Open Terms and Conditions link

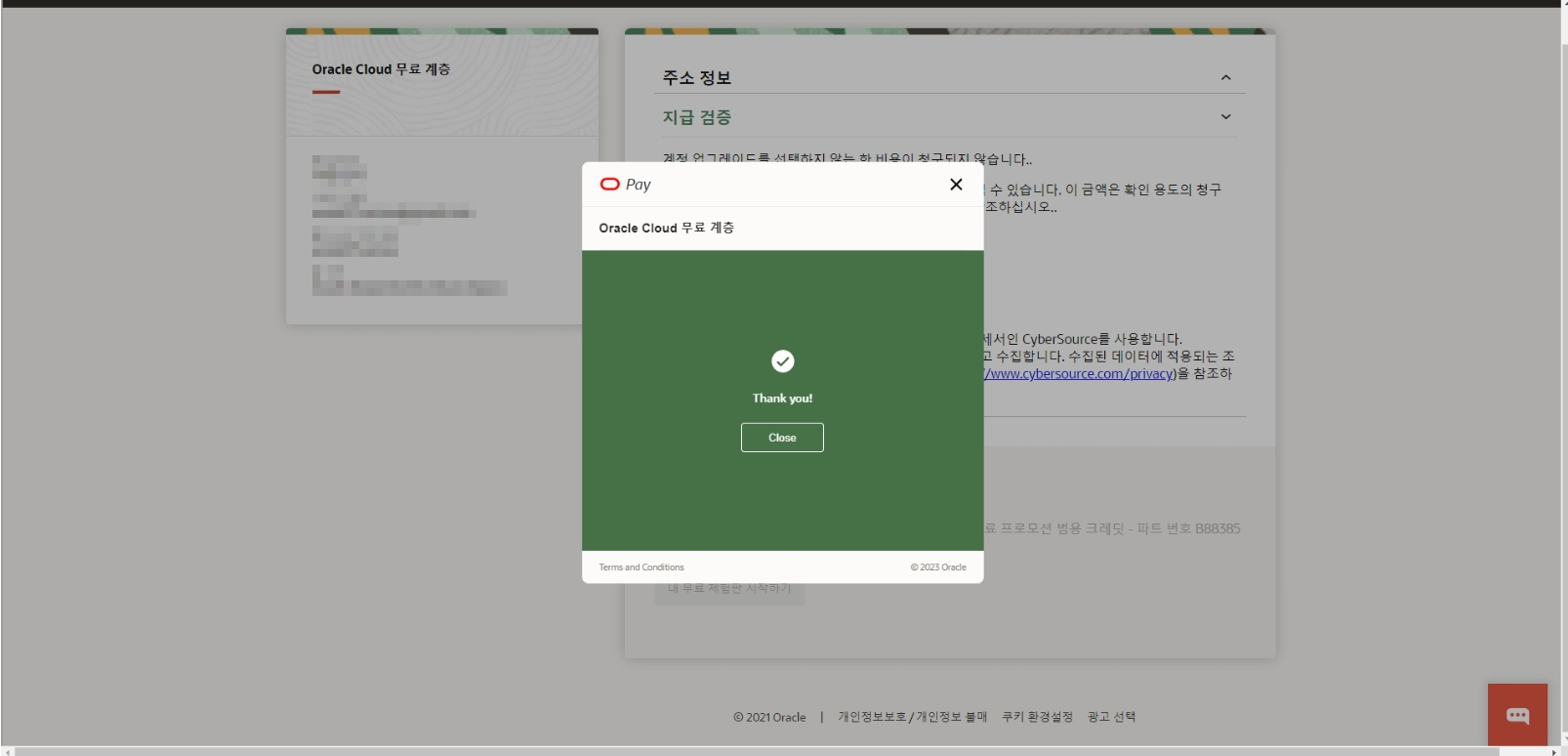pos(641,567)
